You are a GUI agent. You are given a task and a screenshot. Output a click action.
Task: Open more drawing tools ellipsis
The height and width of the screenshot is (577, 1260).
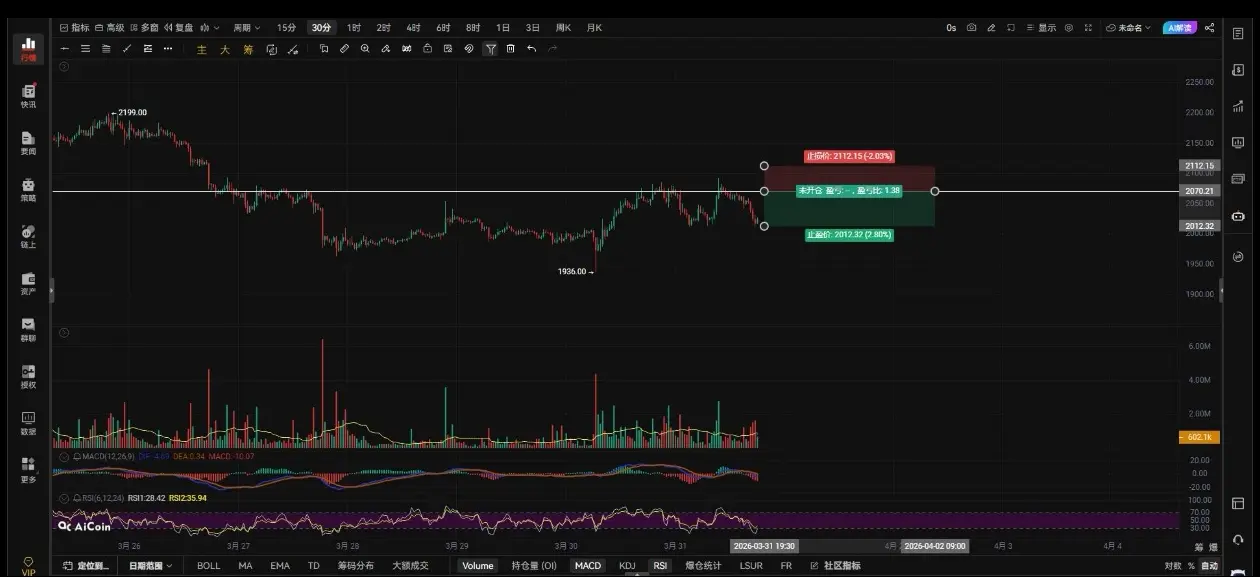pyautogui.click(x=168, y=48)
